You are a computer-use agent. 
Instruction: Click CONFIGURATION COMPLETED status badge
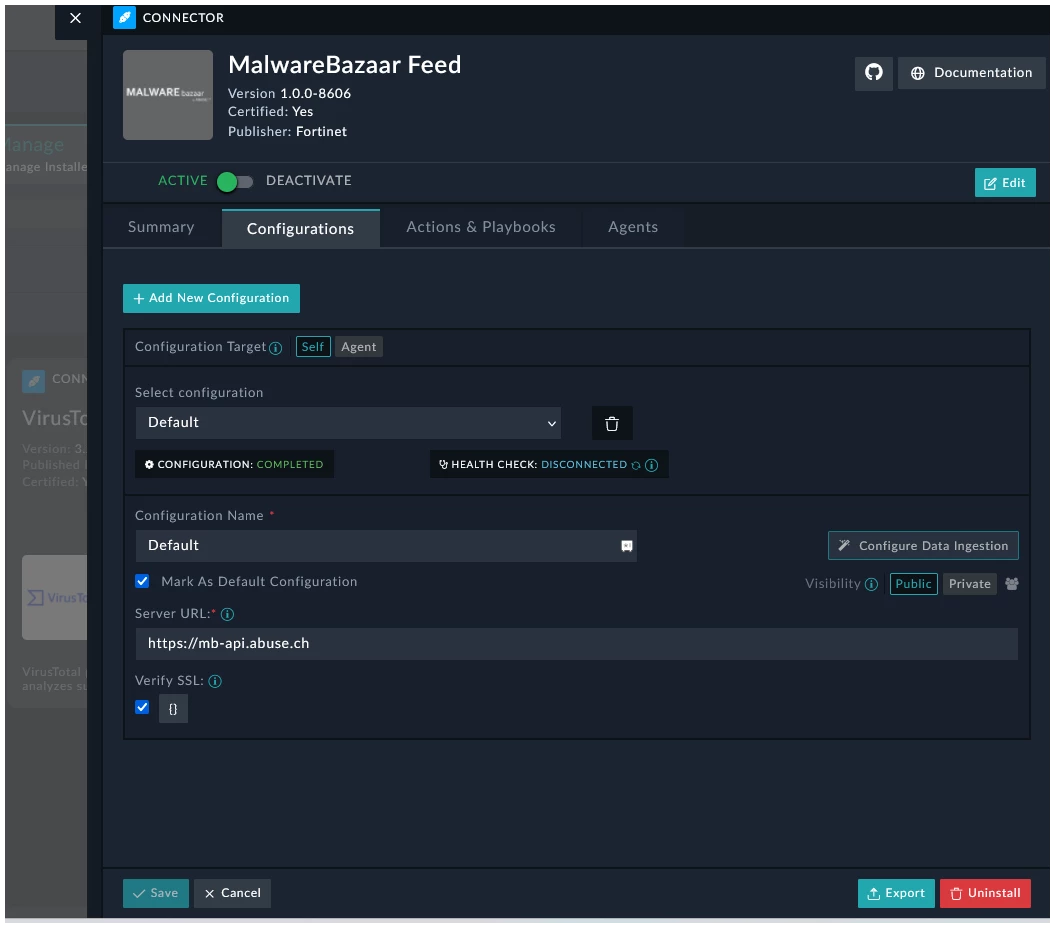(x=234, y=464)
